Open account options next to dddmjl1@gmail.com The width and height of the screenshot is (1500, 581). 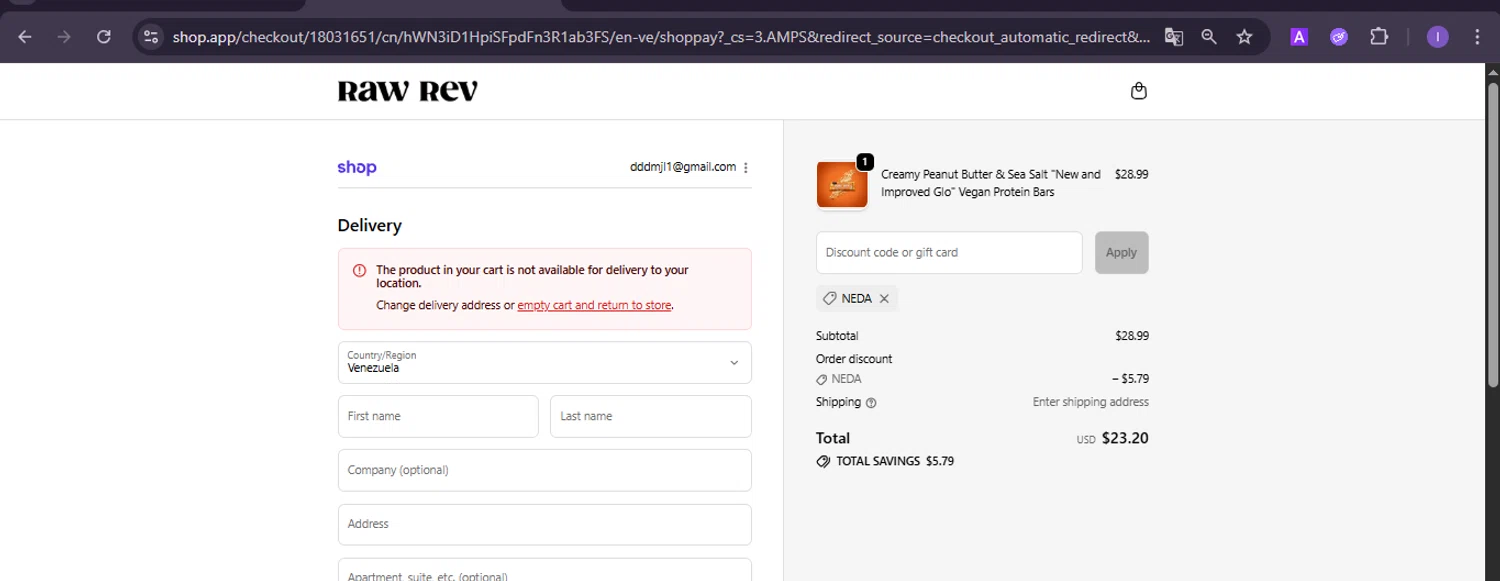click(746, 168)
